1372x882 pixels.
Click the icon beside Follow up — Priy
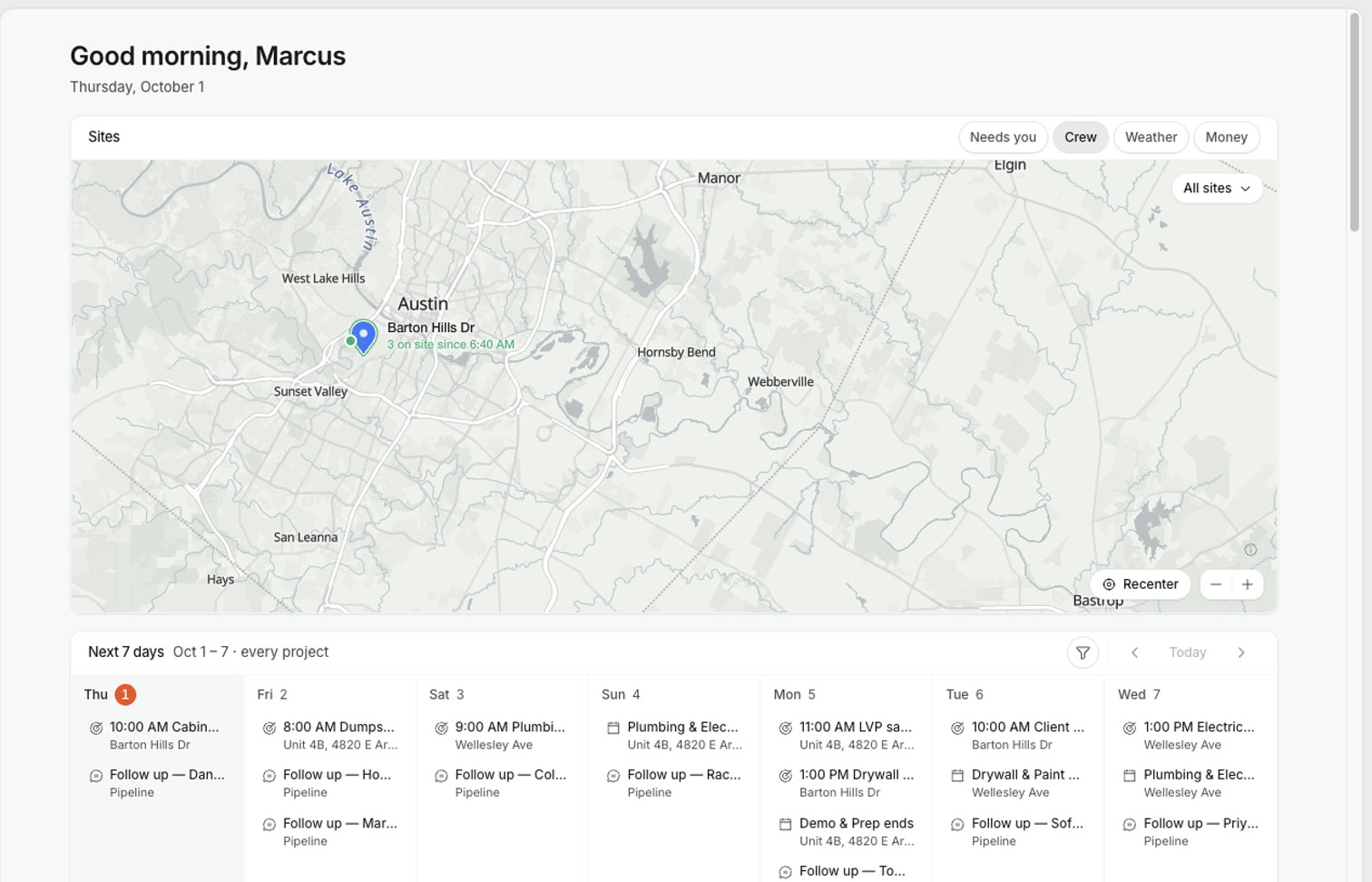[1130, 825]
